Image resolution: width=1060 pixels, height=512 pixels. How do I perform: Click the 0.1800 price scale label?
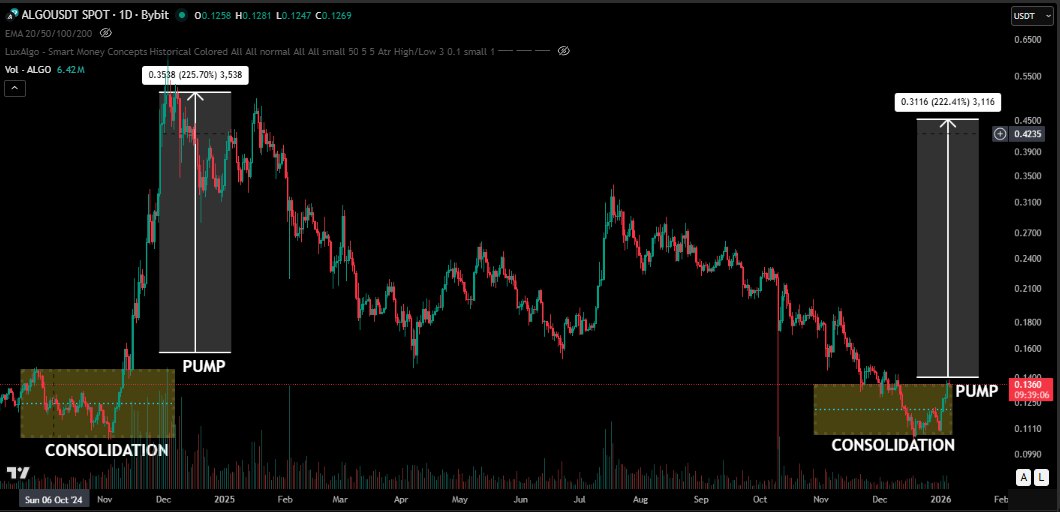[x=1028, y=323]
